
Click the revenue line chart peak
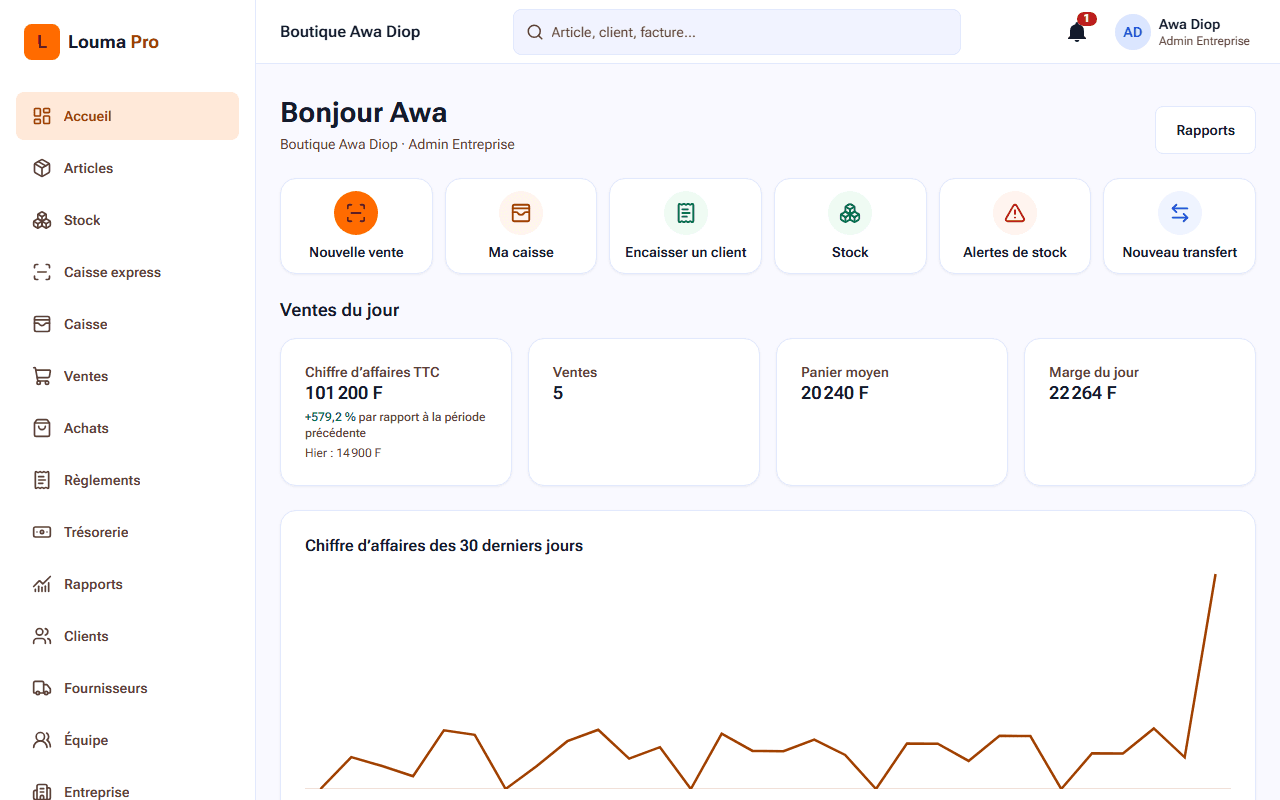click(x=1215, y=576)
